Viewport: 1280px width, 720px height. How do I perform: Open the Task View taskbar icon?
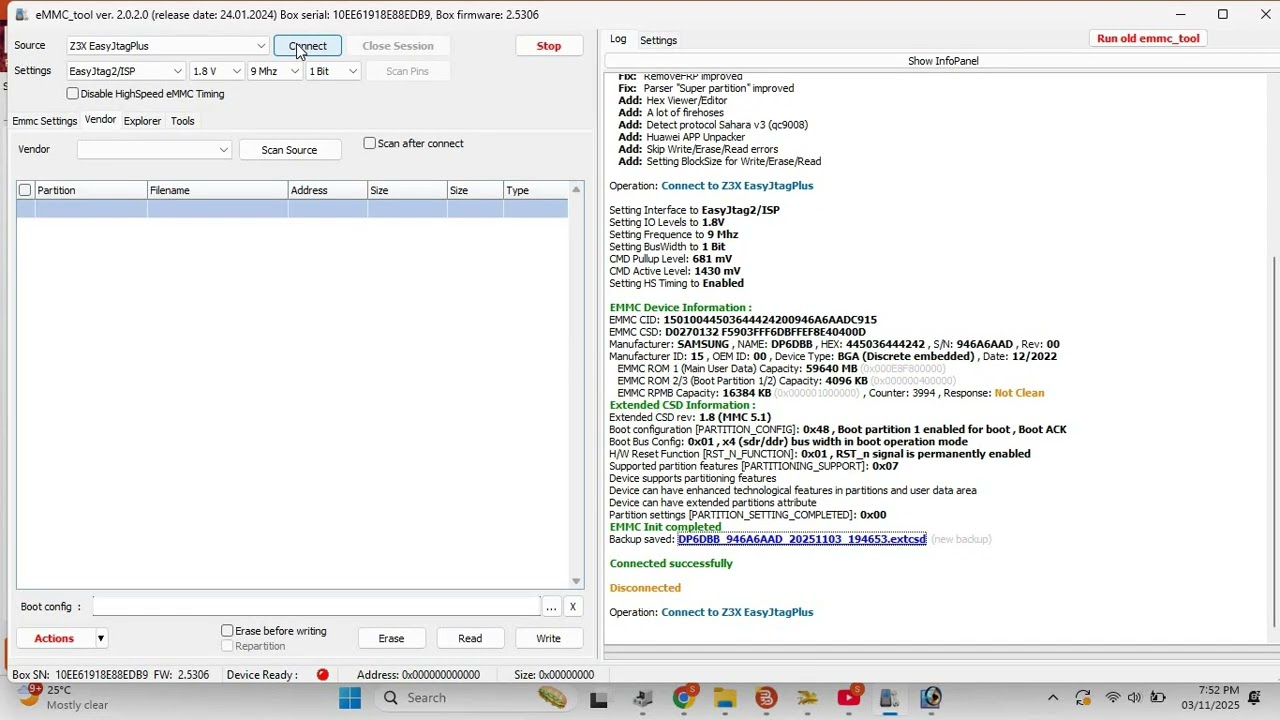pos(599,699)
